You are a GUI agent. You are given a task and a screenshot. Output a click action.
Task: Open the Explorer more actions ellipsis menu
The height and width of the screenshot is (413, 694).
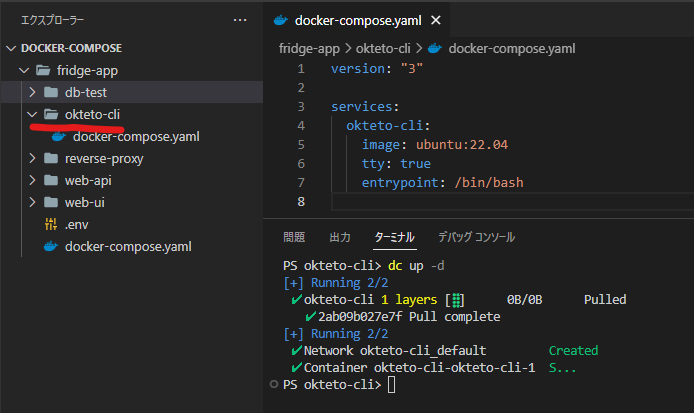(x=239, y=20)
